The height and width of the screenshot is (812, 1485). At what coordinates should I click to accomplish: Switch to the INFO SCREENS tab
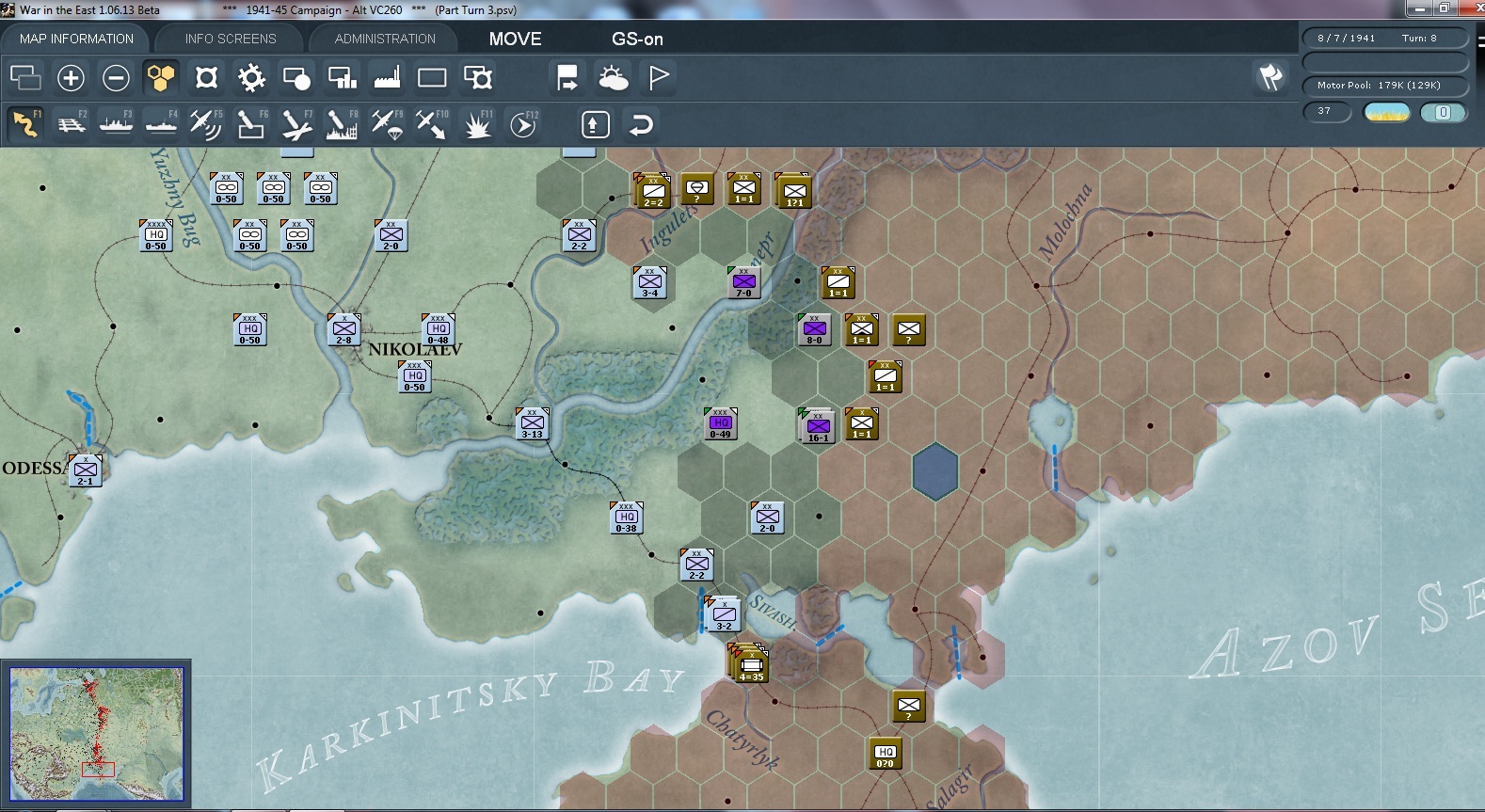pos(231,39)
